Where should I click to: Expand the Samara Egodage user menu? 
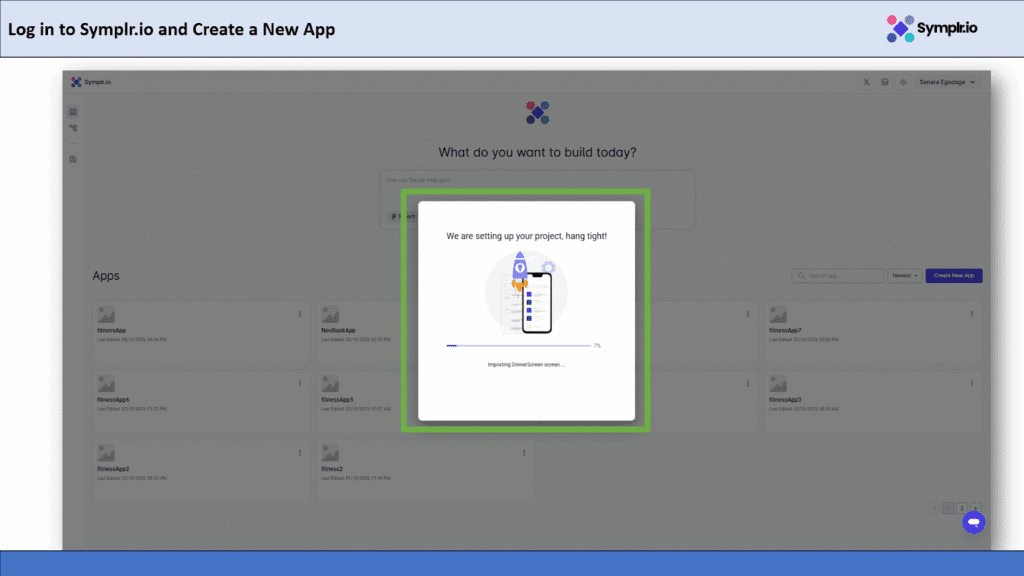(948, 82)
